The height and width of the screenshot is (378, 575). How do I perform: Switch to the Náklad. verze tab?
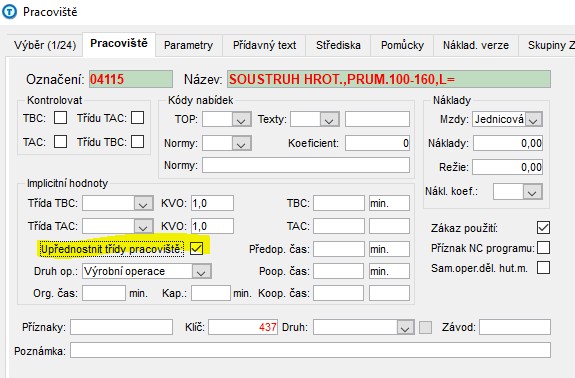(476, 45)
